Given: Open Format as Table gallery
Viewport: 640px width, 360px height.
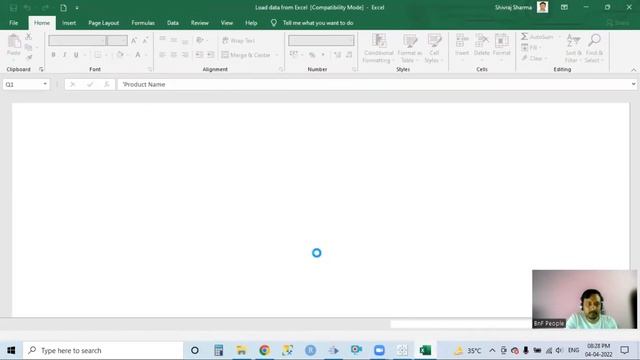Looking at the screenshot, I should coord(409,49).
